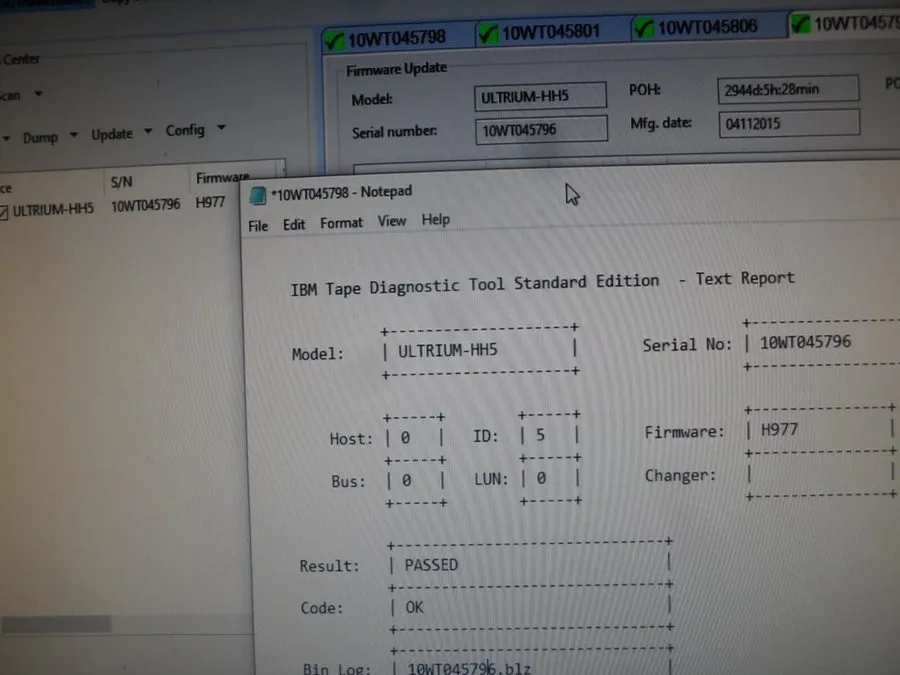Click the Update toolbar button
This screenshot has width=900, height=675.
pos(112,134)
